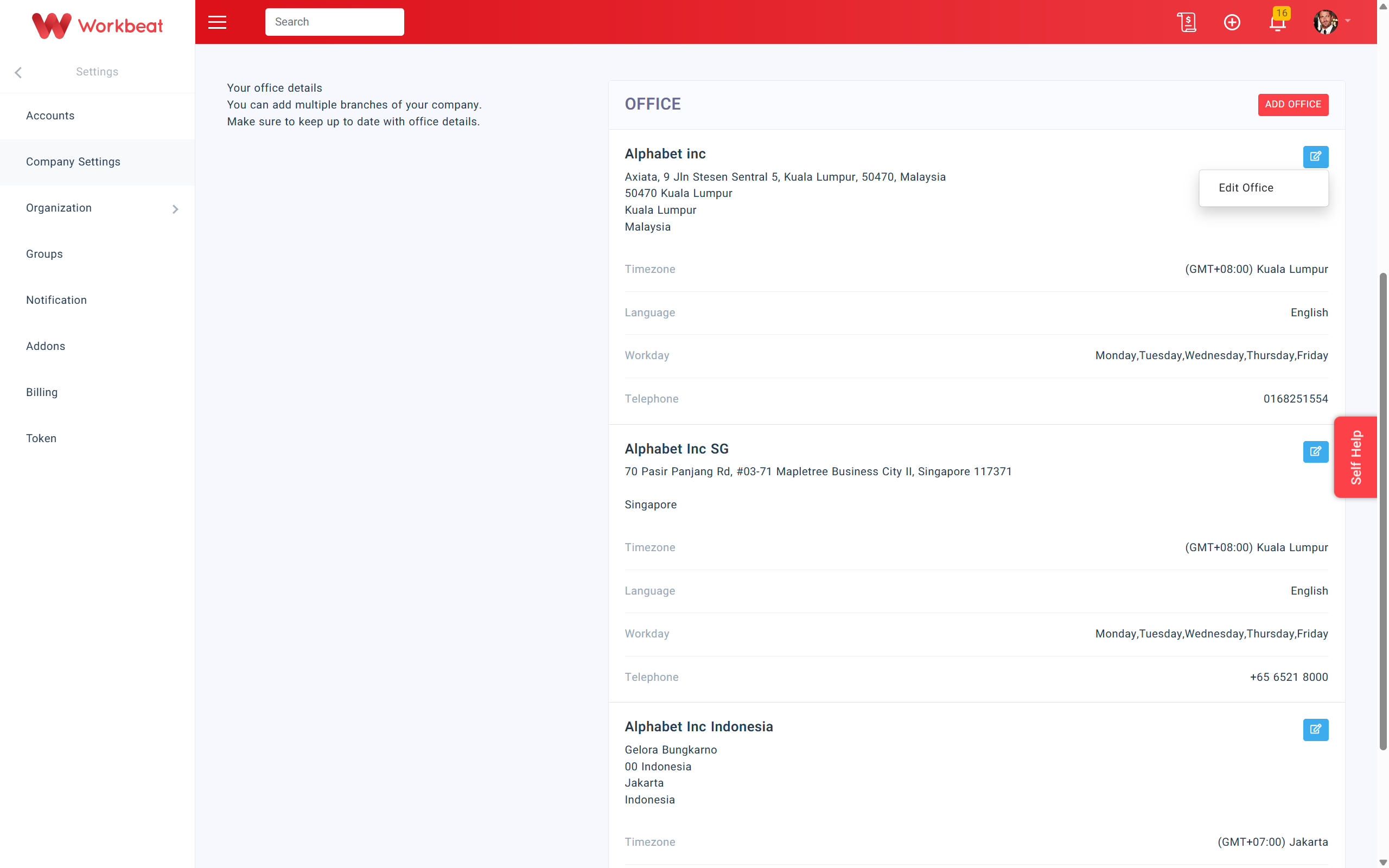Open notifications bell with 16 badge
This screenshot has width=1389, height=868.
(x=1278, y=21)
